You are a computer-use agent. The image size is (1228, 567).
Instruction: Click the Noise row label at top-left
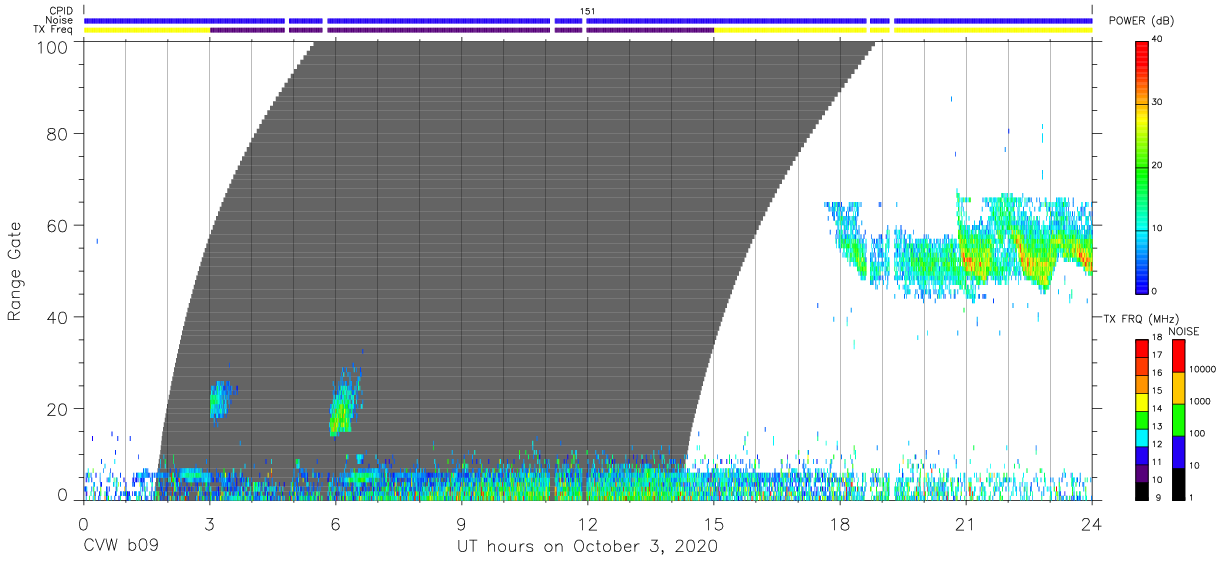(x=60, y=20)
